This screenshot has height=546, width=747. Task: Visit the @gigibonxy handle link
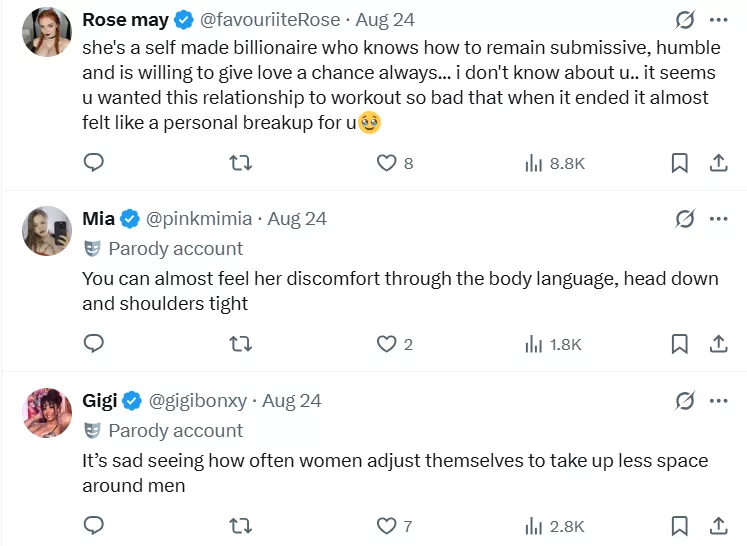coord(198,401)
